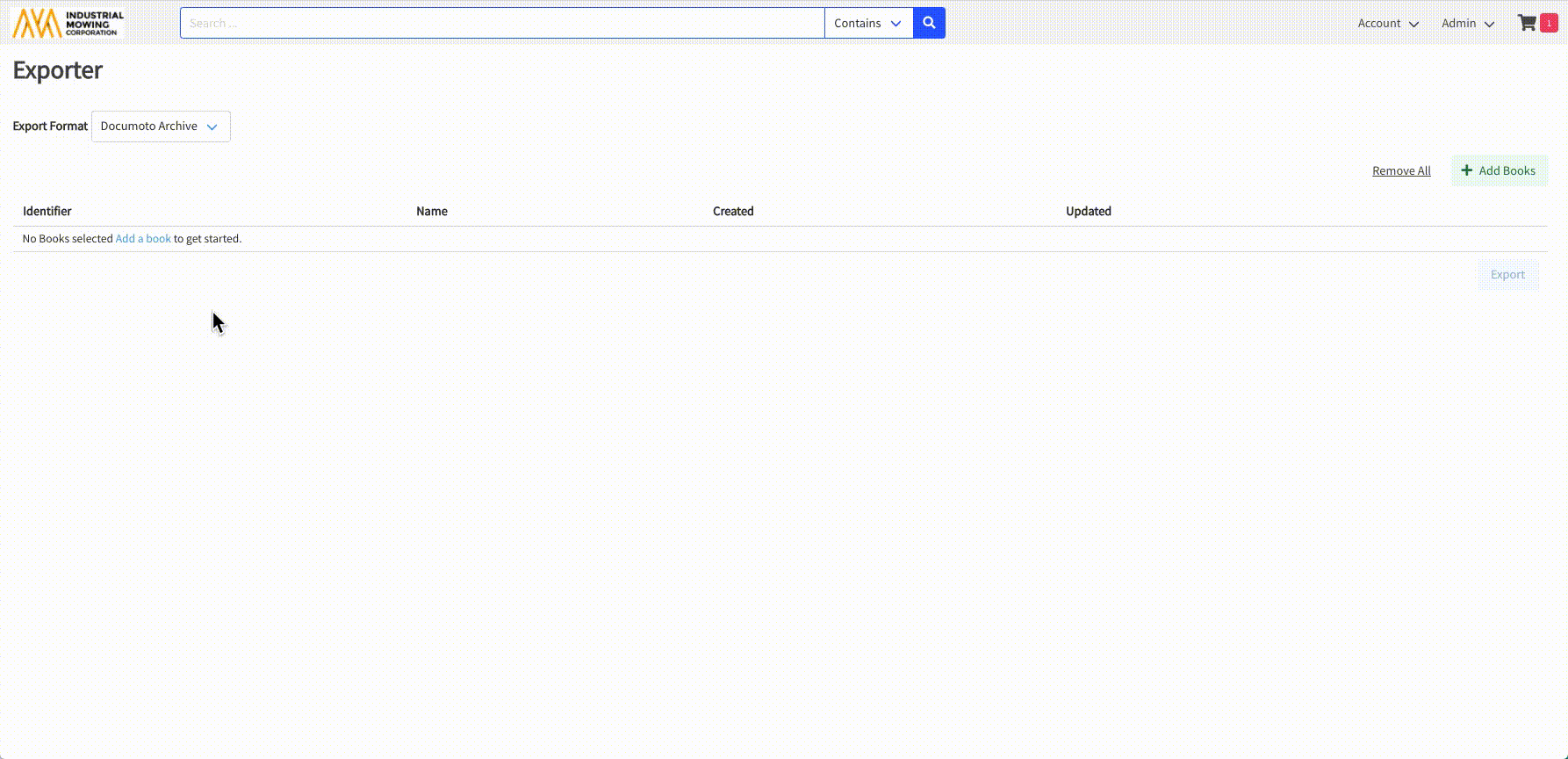Click the 'No Books selected' empty row text
Screen dimensions: 1568x759
(x=68, y=239)
